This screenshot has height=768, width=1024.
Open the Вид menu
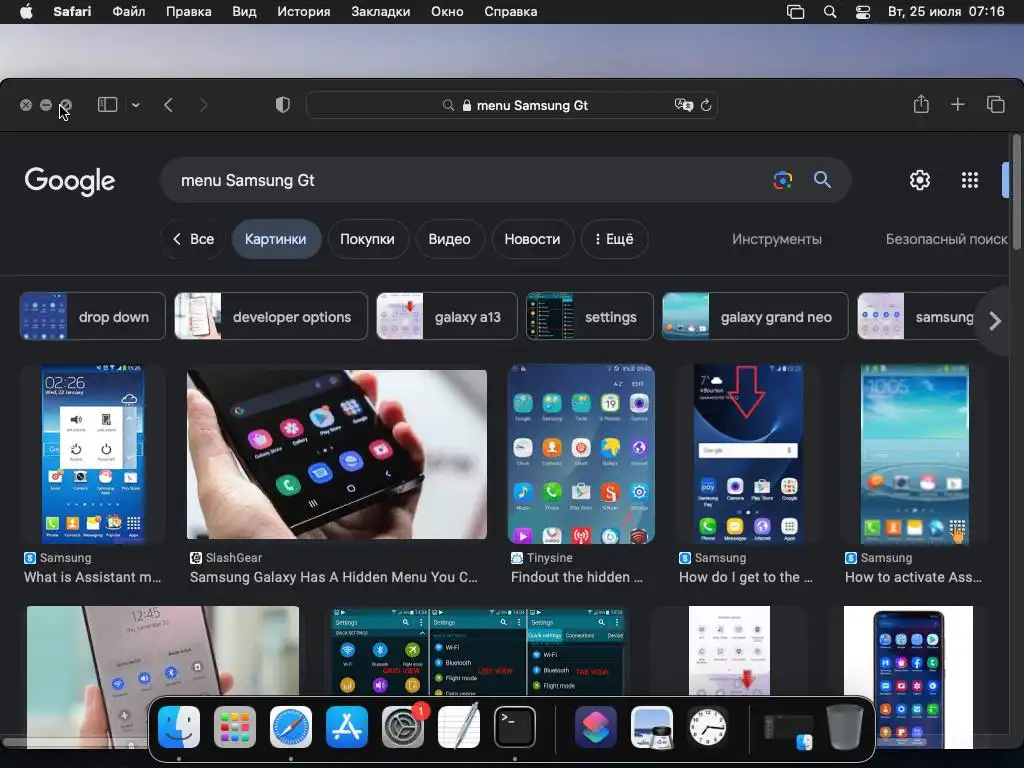[244, 12]
